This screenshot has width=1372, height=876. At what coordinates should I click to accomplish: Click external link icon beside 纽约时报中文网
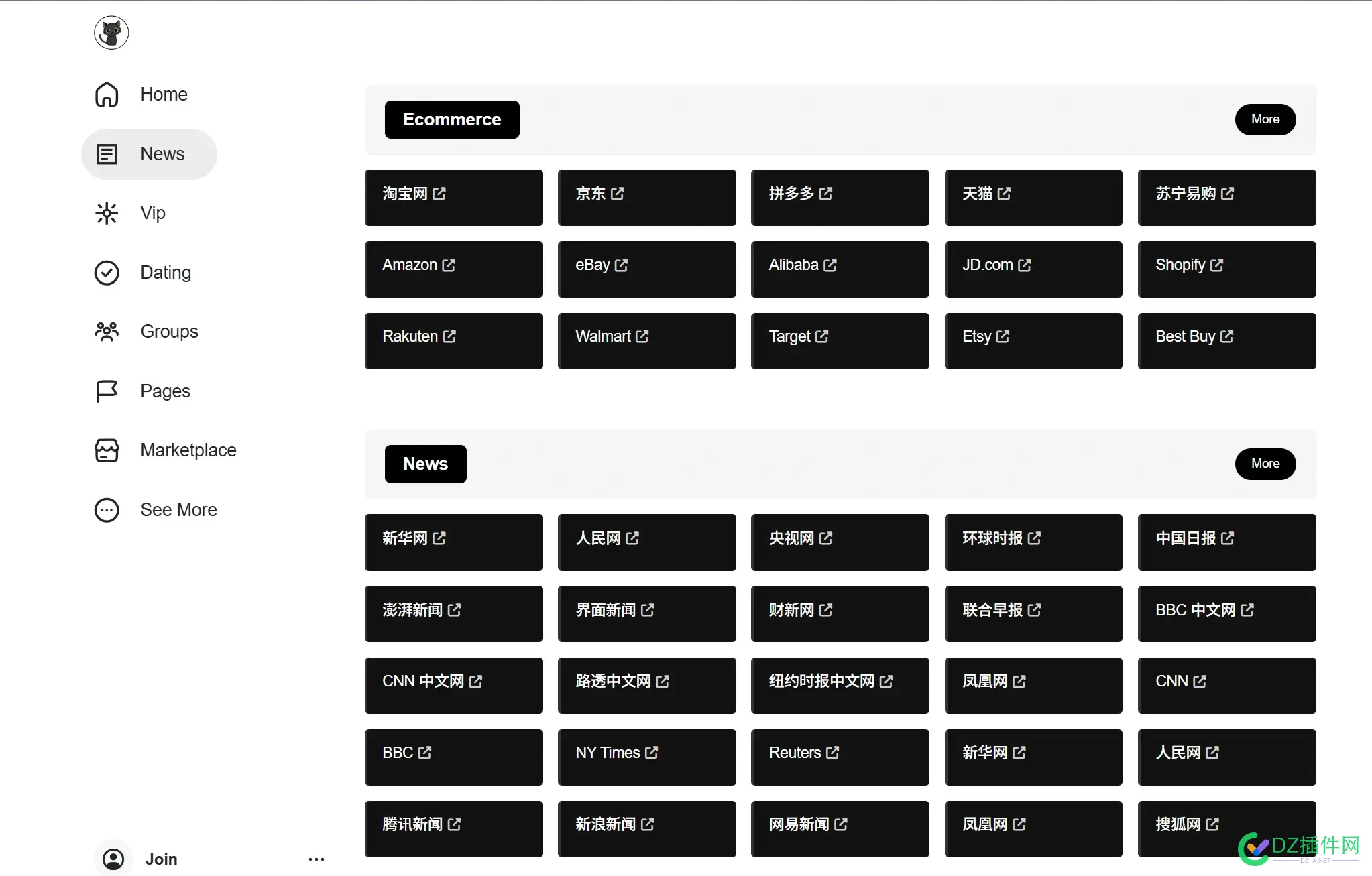[x=887, y=682]
